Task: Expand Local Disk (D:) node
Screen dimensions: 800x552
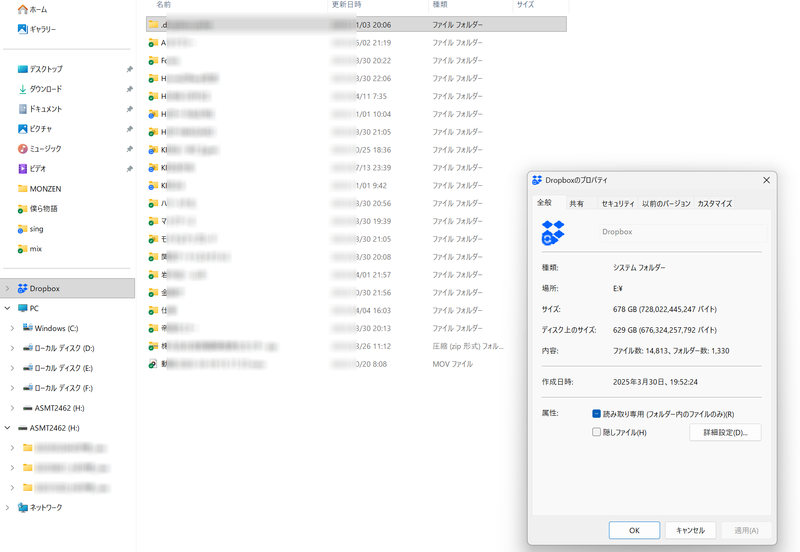Action: [12, 348]
